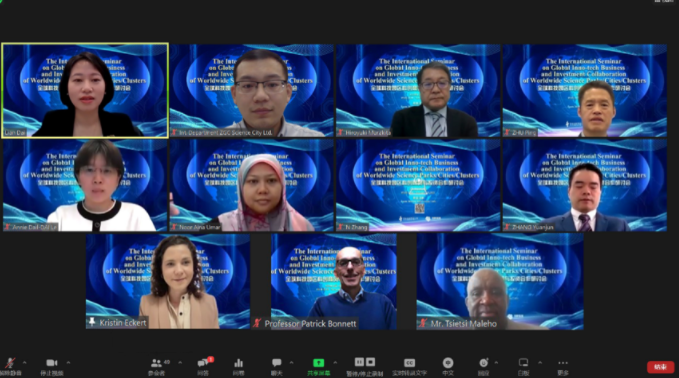This screenshot has height=378, width=679.
Task: Open the language interpretation icon
Action: (448, 363)
